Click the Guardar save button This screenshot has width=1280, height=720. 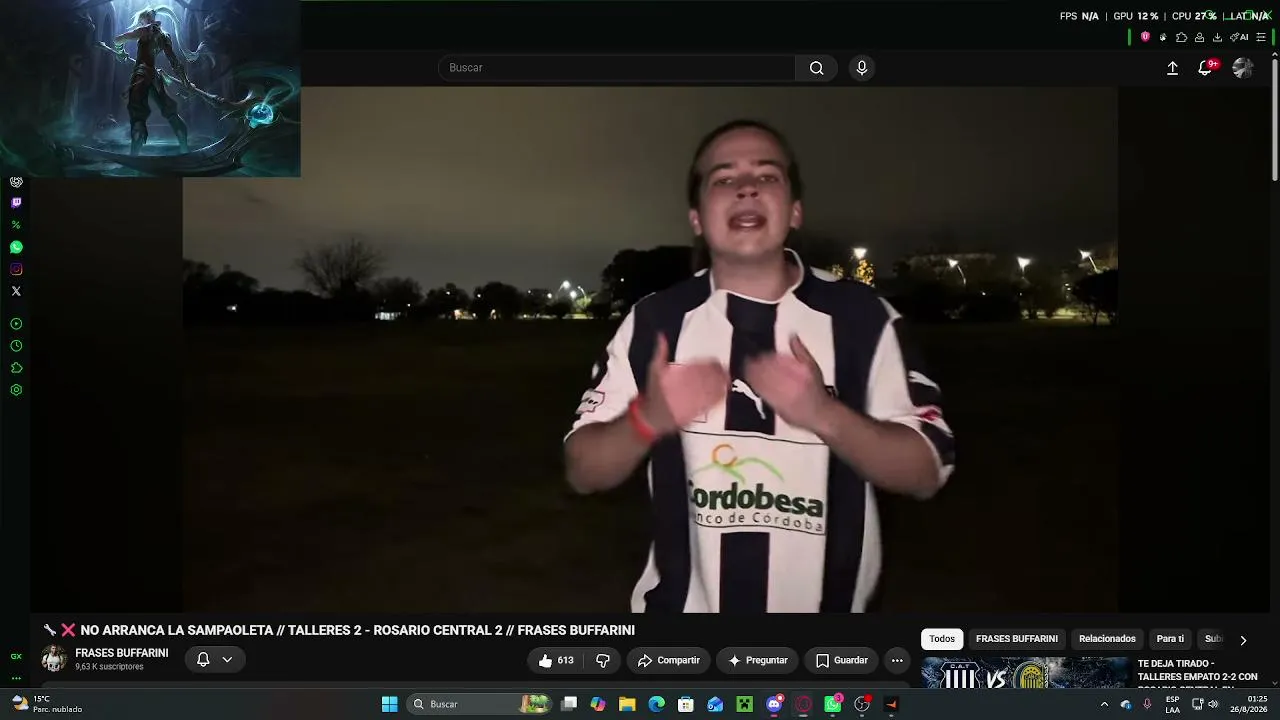[x=842, y=660]
